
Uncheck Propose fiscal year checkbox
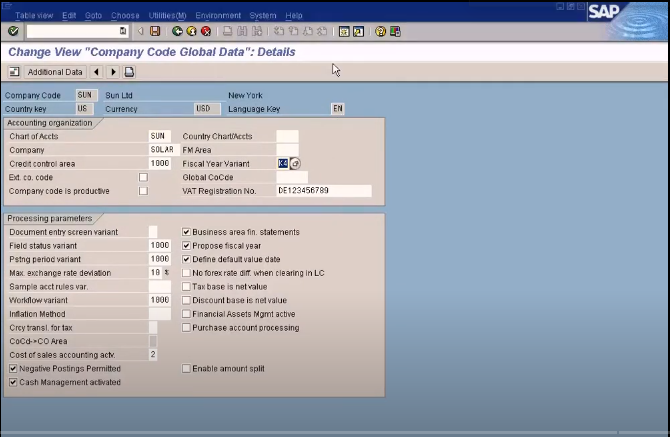click(x=186, y=246)
